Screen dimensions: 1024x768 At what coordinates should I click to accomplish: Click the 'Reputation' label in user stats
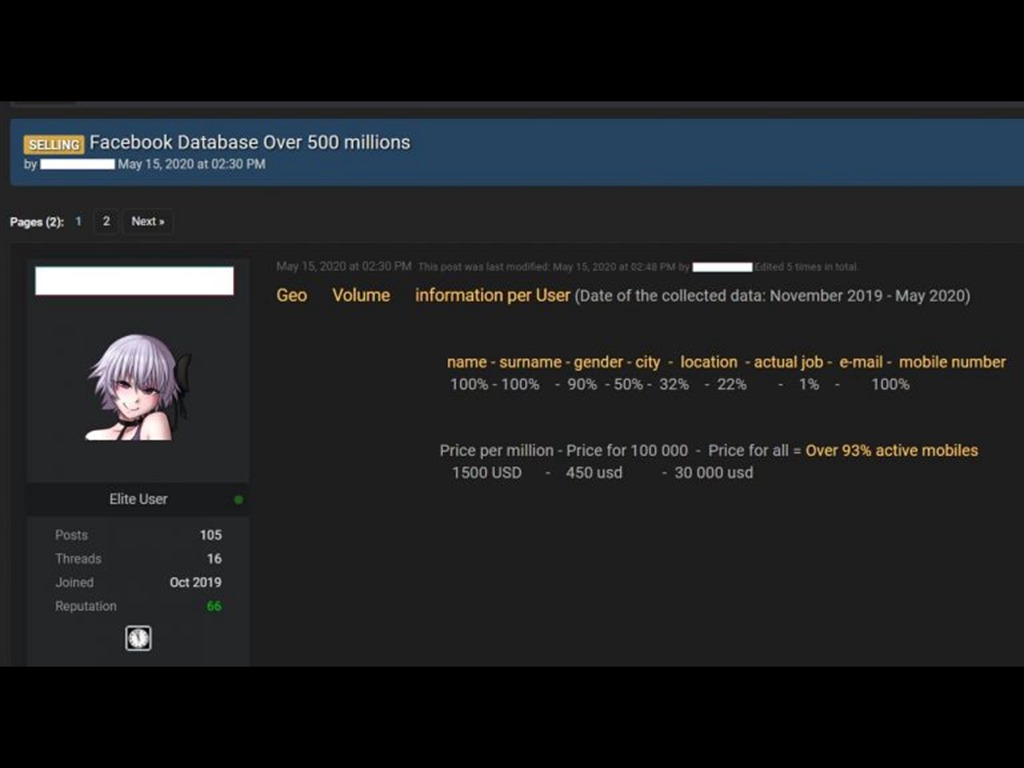86,606
